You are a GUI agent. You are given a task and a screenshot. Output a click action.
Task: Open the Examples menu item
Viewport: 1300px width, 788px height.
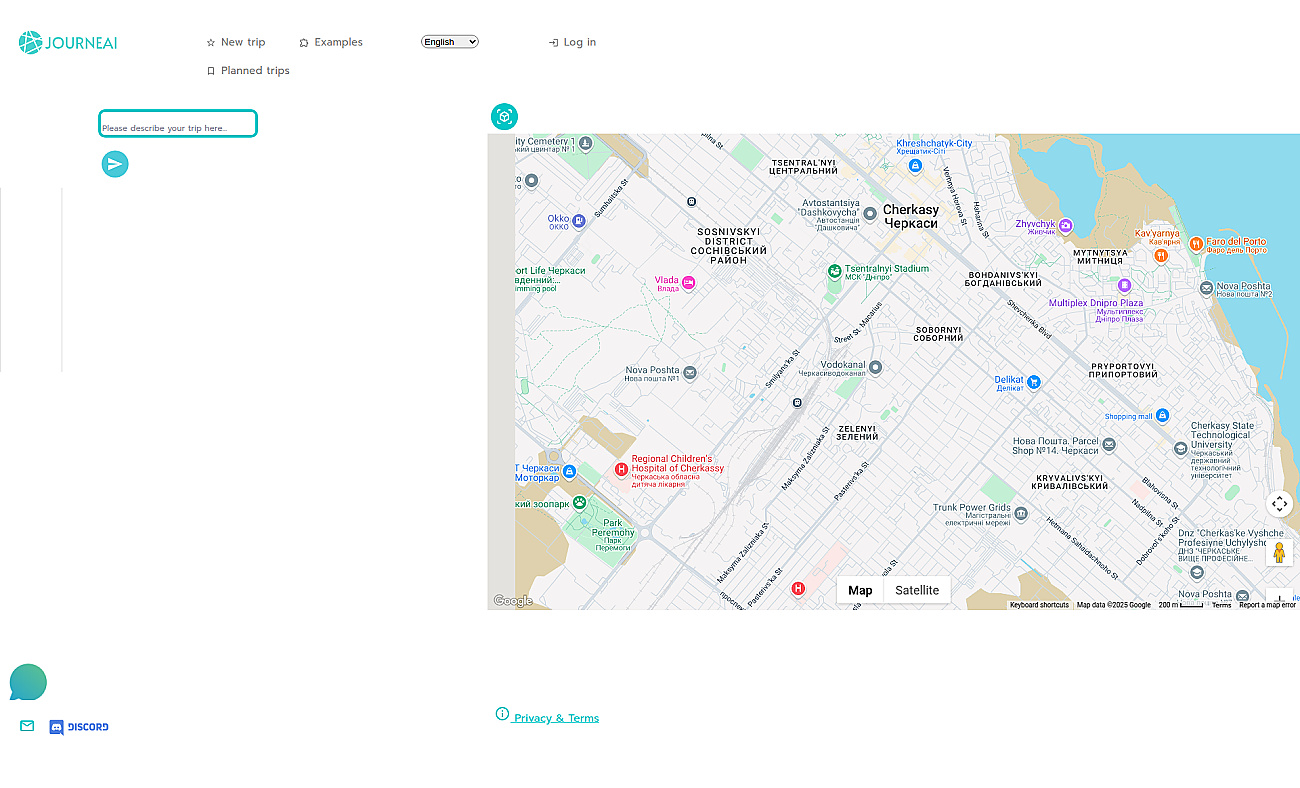tap(331, 42)
